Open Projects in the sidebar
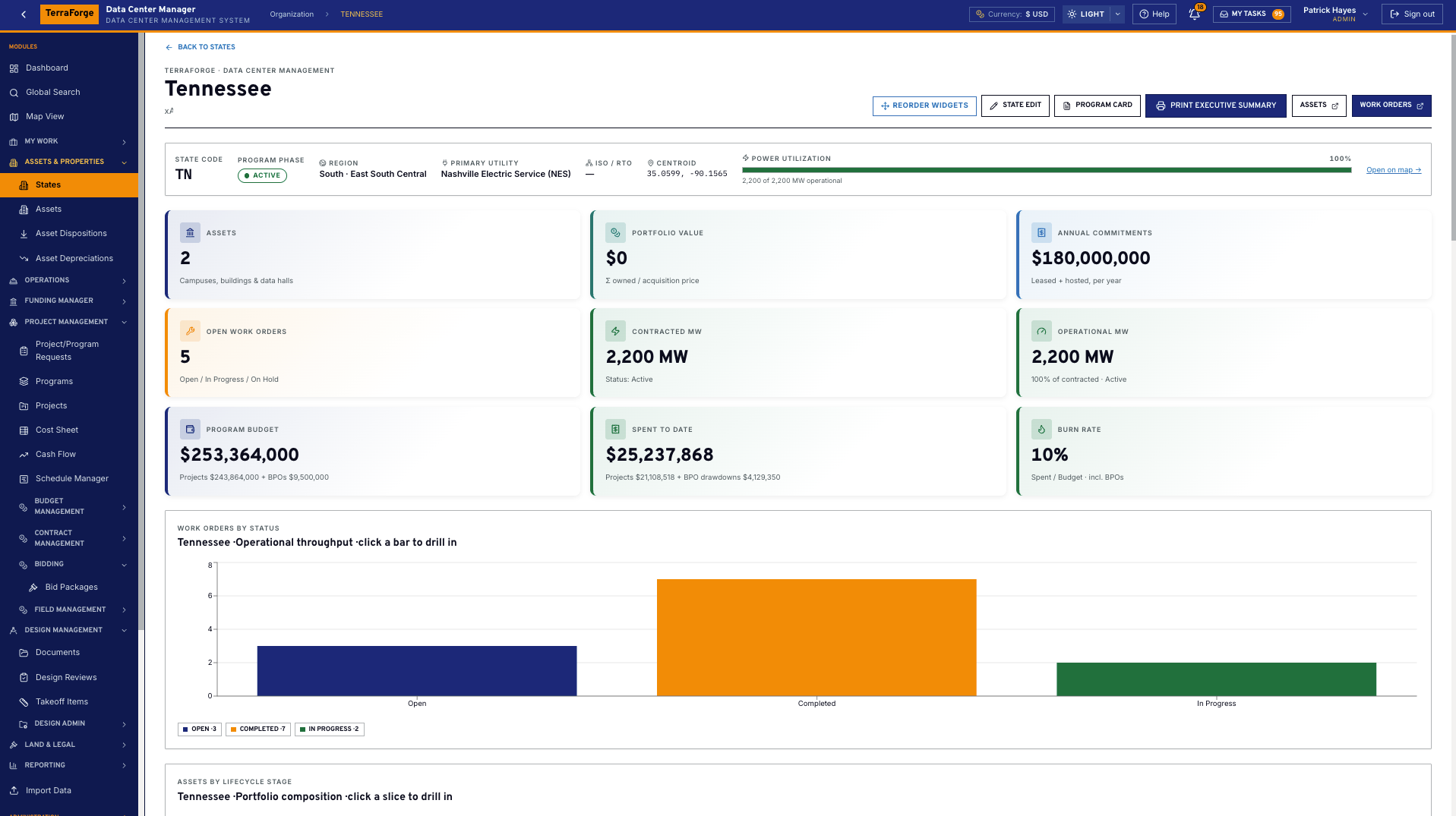This screenshot has height=816, width=1456. point(69,406)
